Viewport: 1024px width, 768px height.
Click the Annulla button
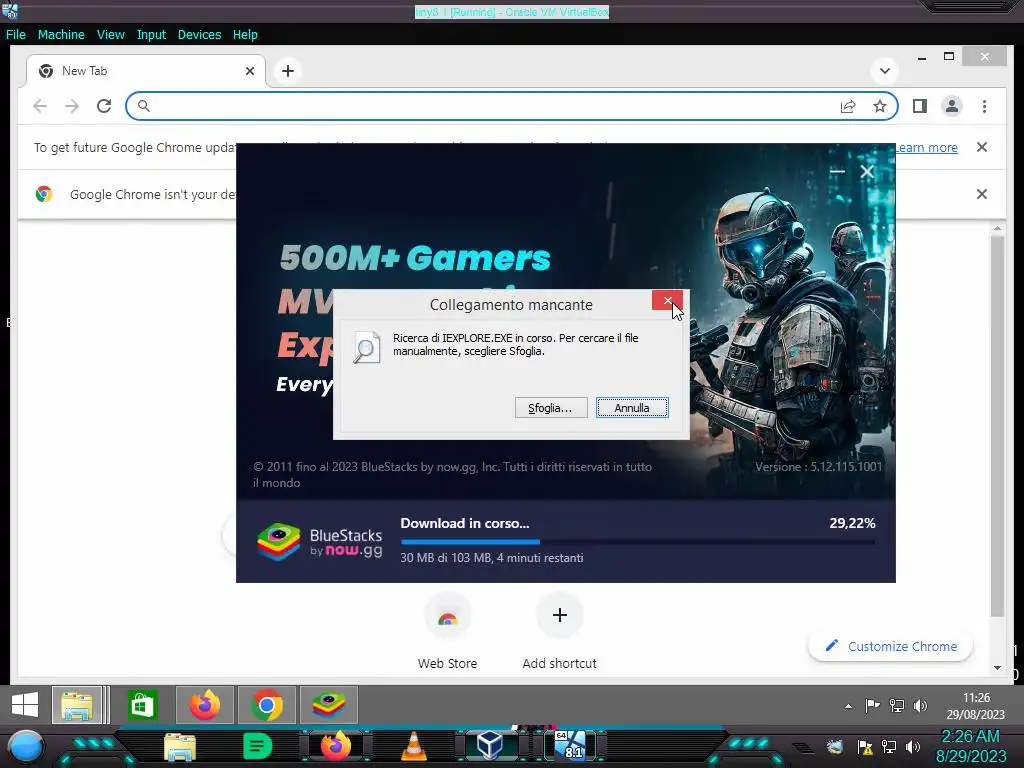click(632, 408)
